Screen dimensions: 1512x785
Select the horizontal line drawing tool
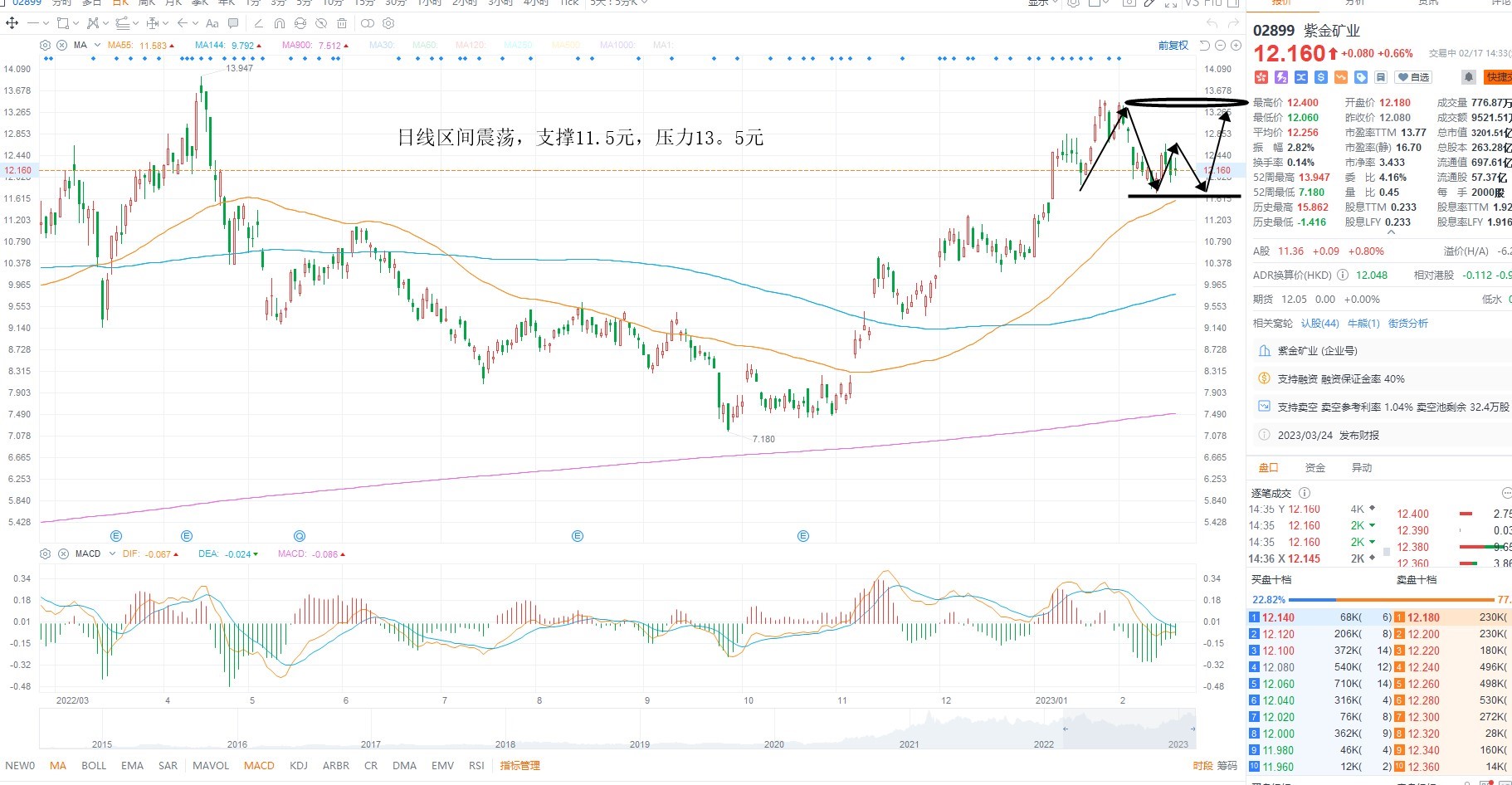pos(32,22)
